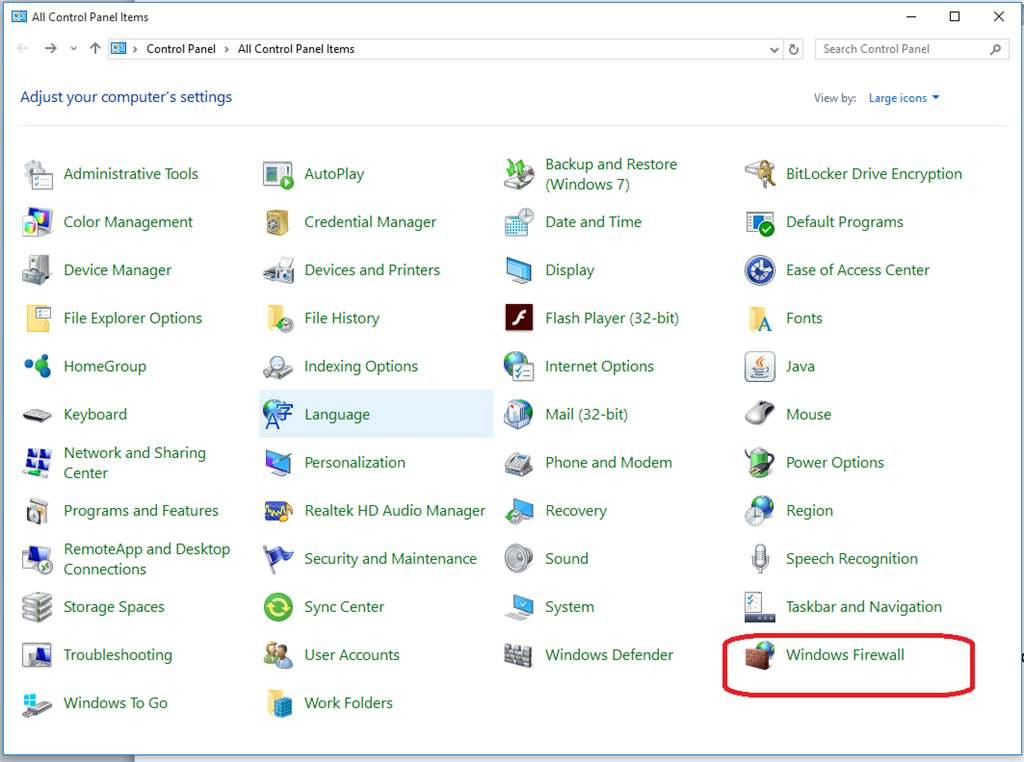Viewport: 1024px width, 762px height.
Task: Expand chevron after Control Panel breadcrumb
Action: pyautogui.click(x=227, y=49)
